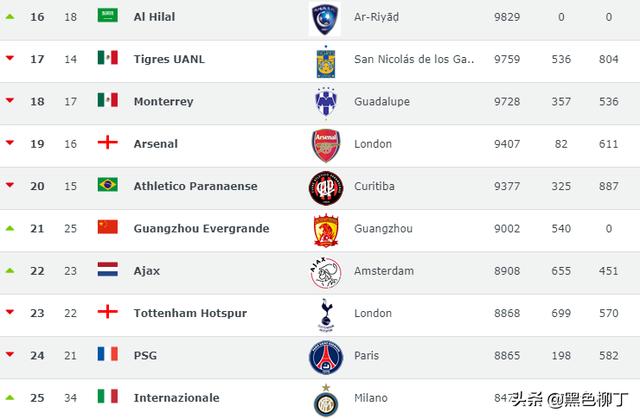The image size is (640, 419).
Task: Click the Brazil flag beside Athletico Paranaense
Action: 108,185
